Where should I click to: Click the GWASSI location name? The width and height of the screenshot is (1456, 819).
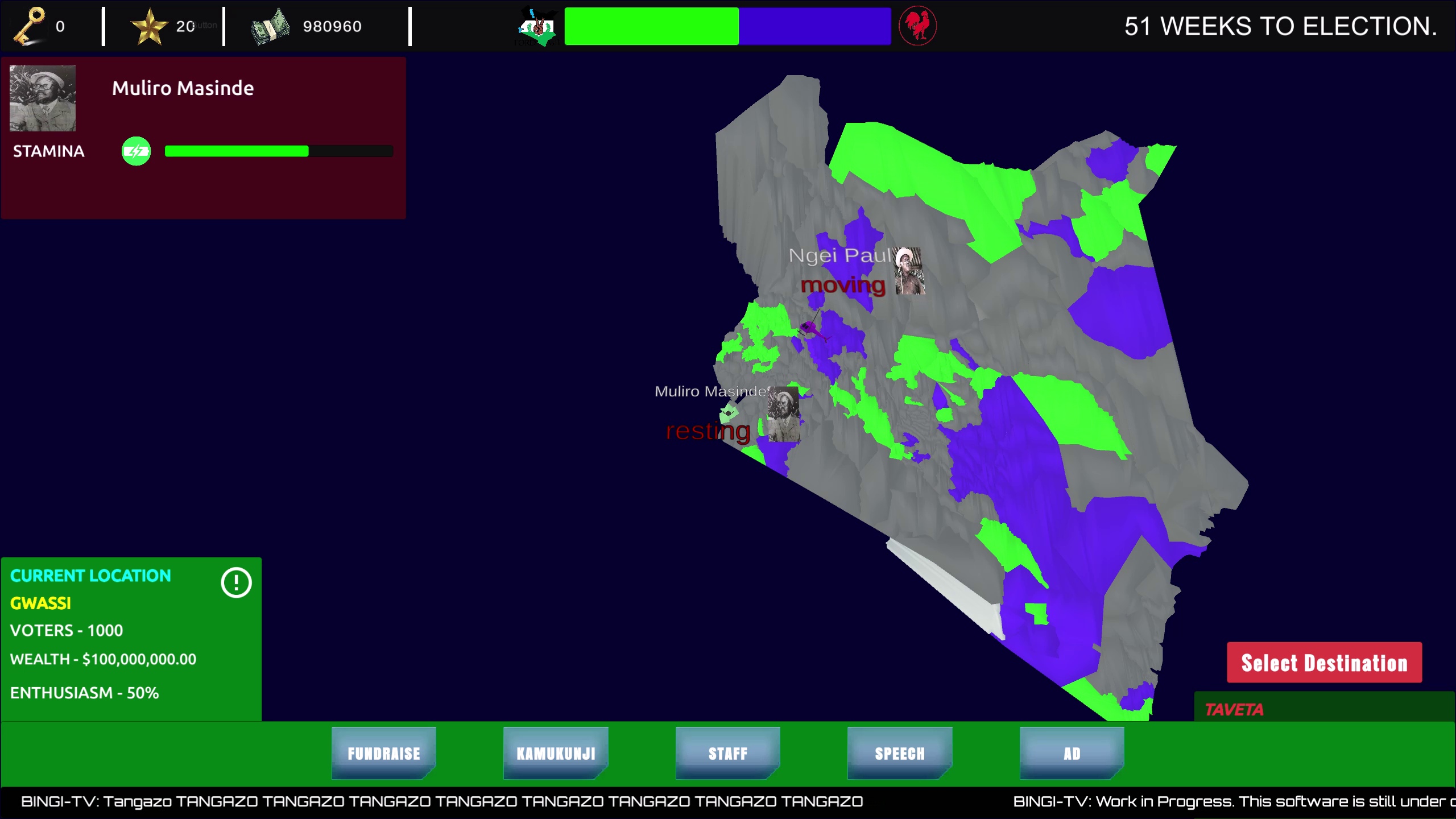click(x=40, y=603)
